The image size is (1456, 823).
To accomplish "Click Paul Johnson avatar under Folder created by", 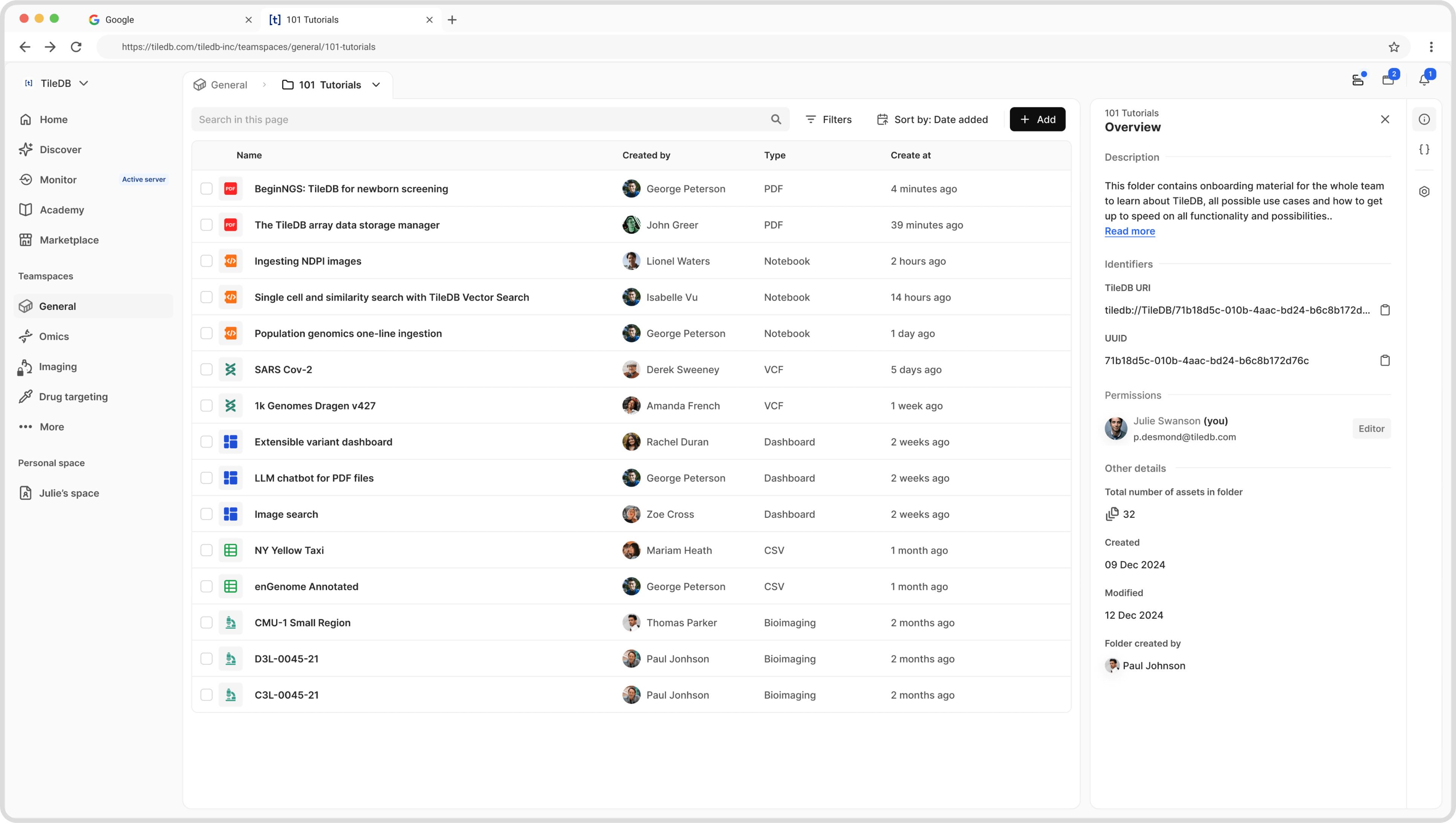I will click(x=1112, y=665).
